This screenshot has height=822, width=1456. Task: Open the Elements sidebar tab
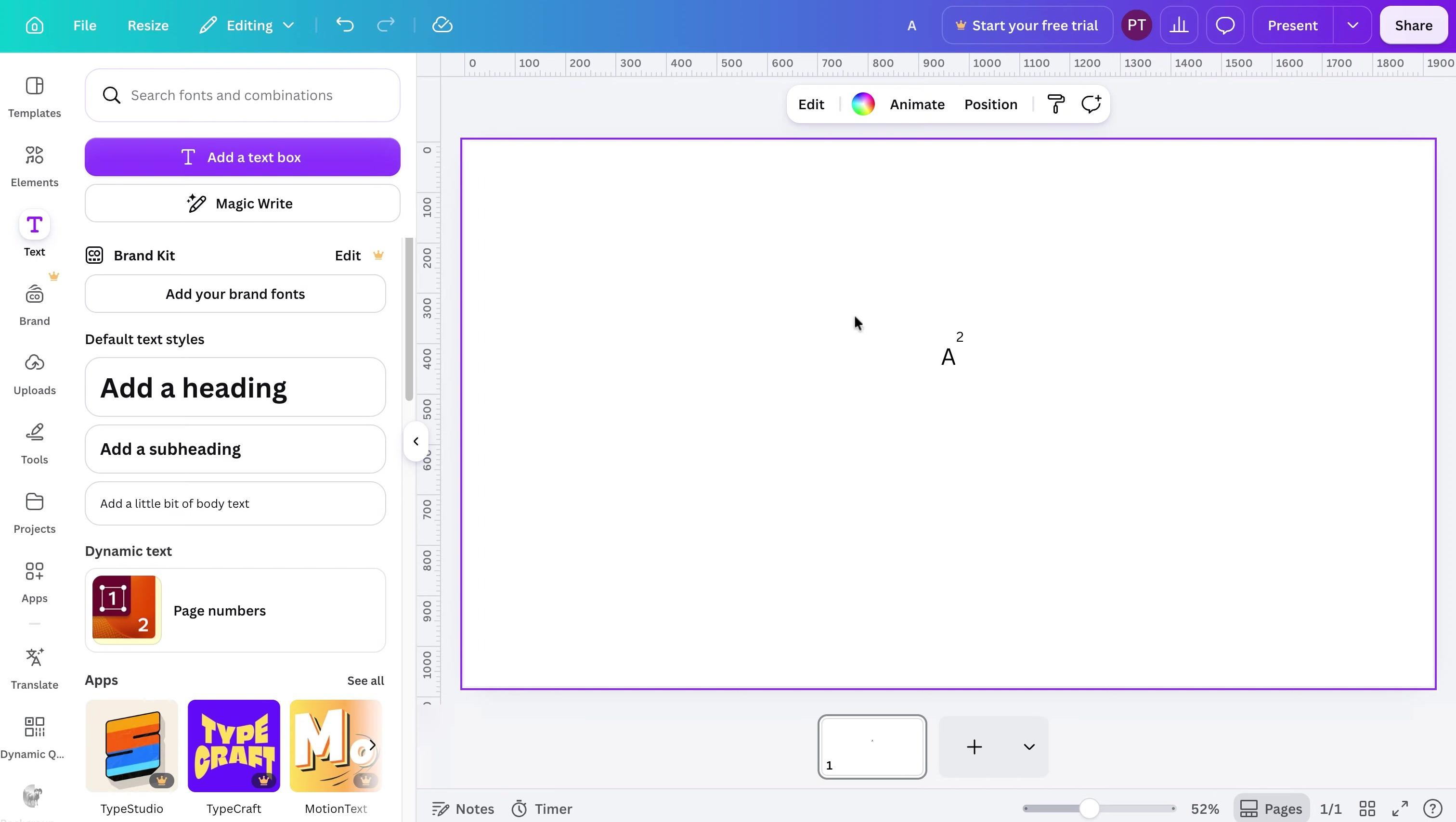pos(35,167)
